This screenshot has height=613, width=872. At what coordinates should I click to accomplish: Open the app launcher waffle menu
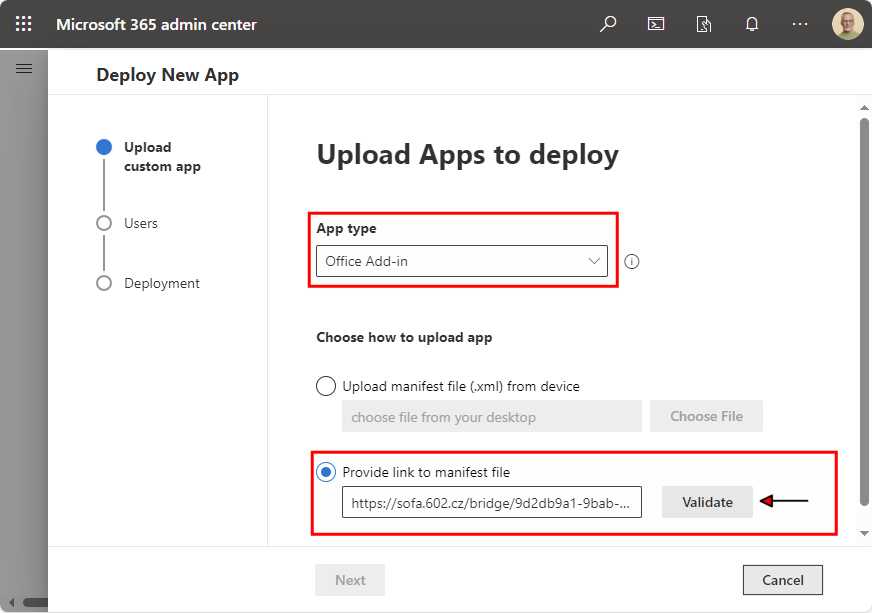(23, 24)
